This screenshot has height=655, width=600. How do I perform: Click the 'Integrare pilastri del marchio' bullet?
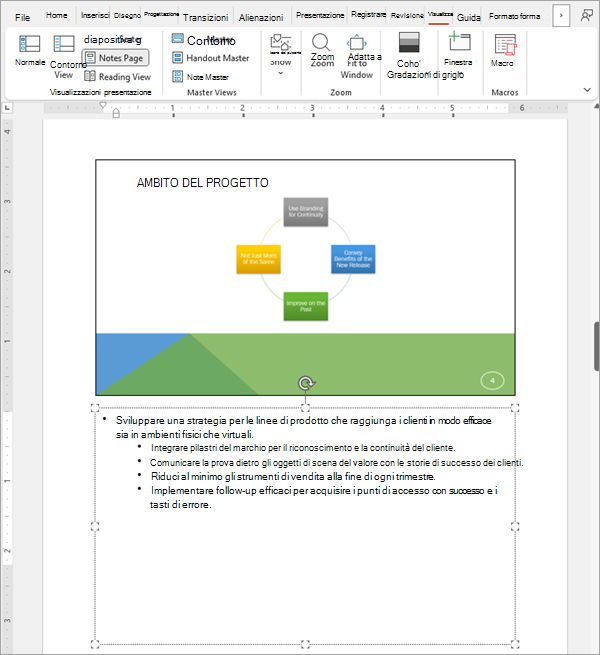(x=303, y=448)
